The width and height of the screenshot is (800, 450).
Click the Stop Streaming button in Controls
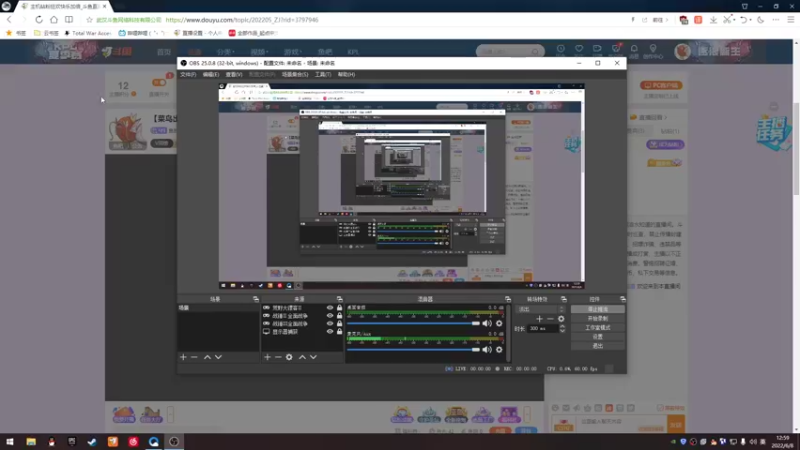tap(597, 309)
